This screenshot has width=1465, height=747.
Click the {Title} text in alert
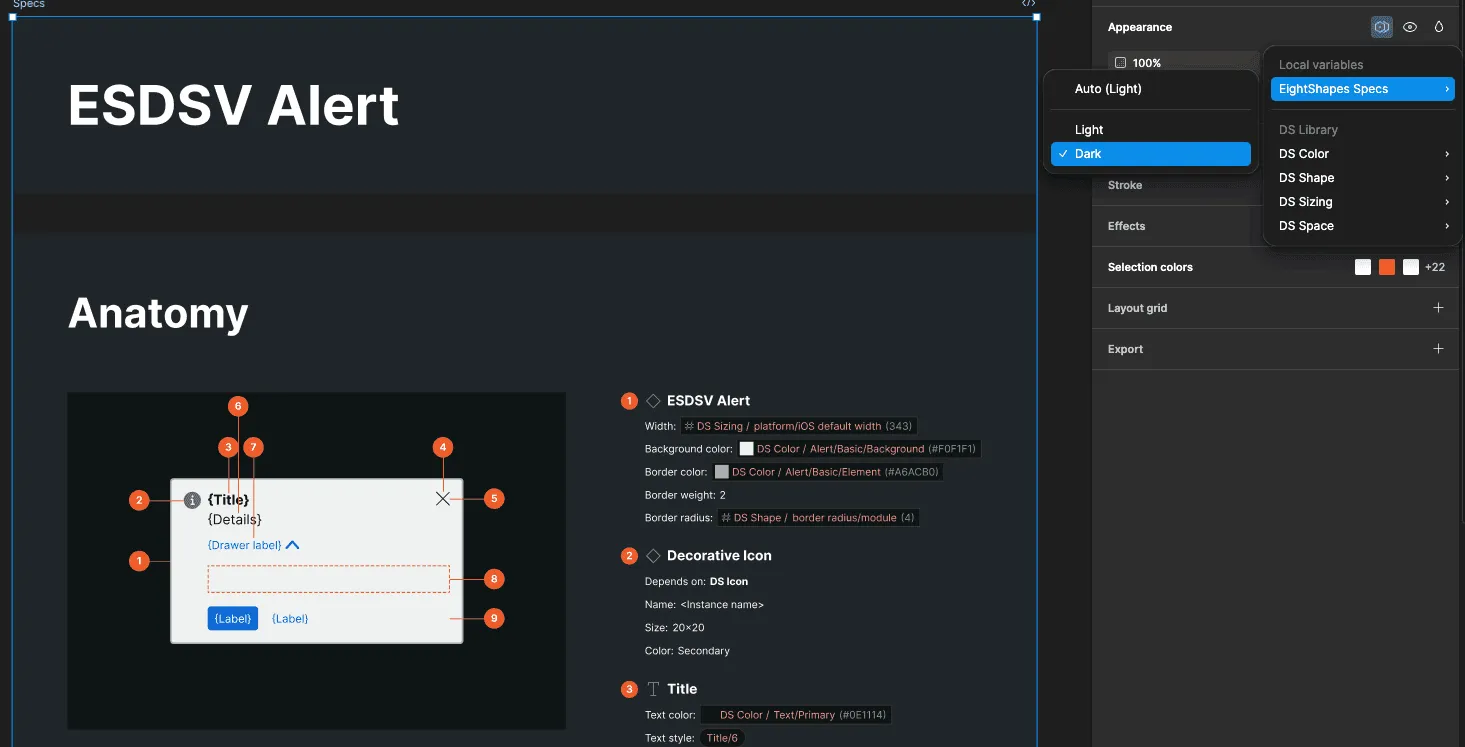pyautogui.click(x=229, y=500)
